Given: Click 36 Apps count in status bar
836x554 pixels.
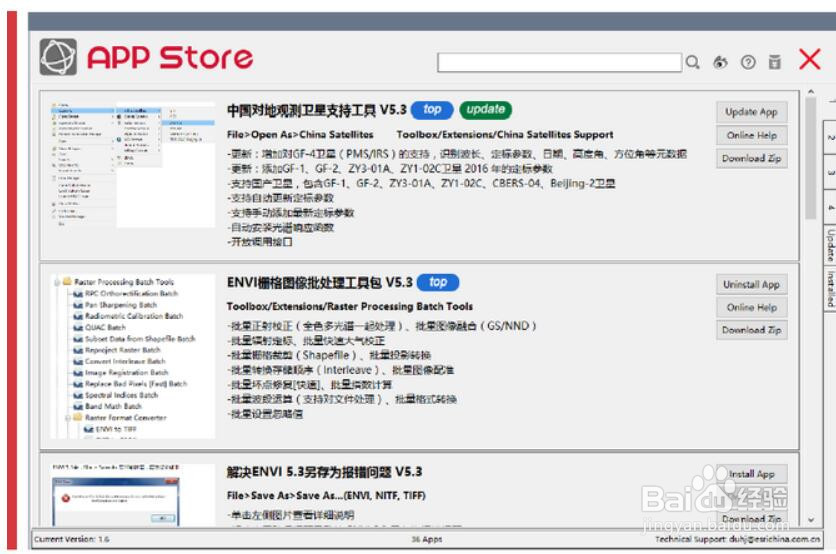Looking at the screenshot, I should (x=427, y=539).
